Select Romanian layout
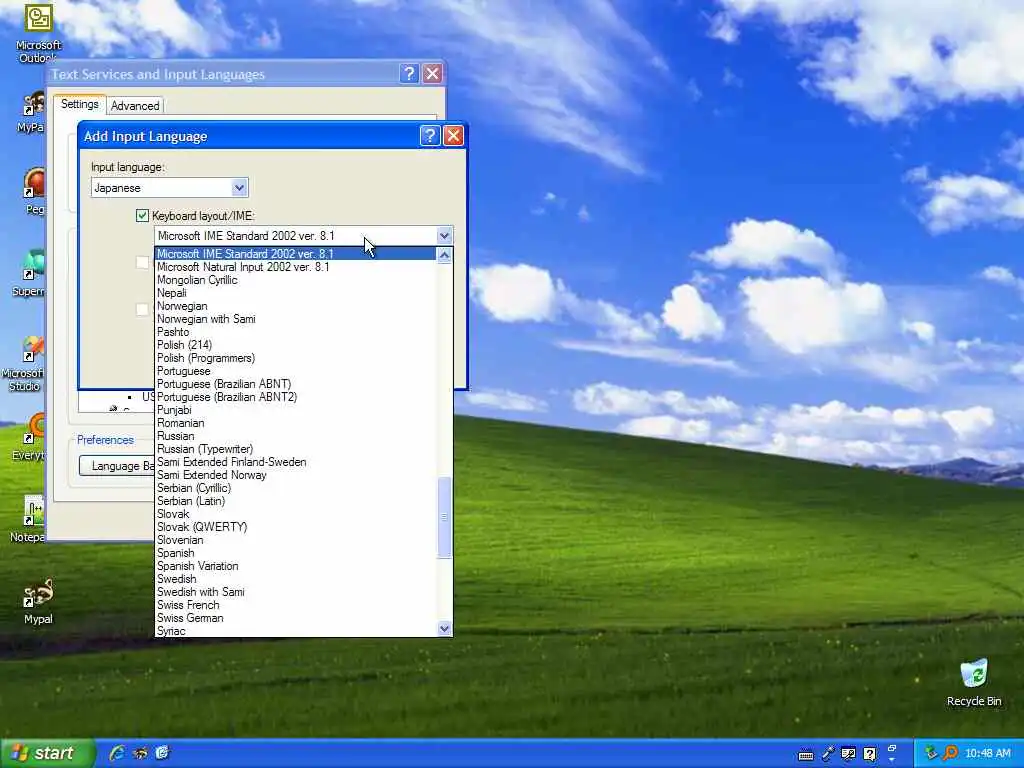The height and width of the screenshot is (768, 1024). point(296,423)
